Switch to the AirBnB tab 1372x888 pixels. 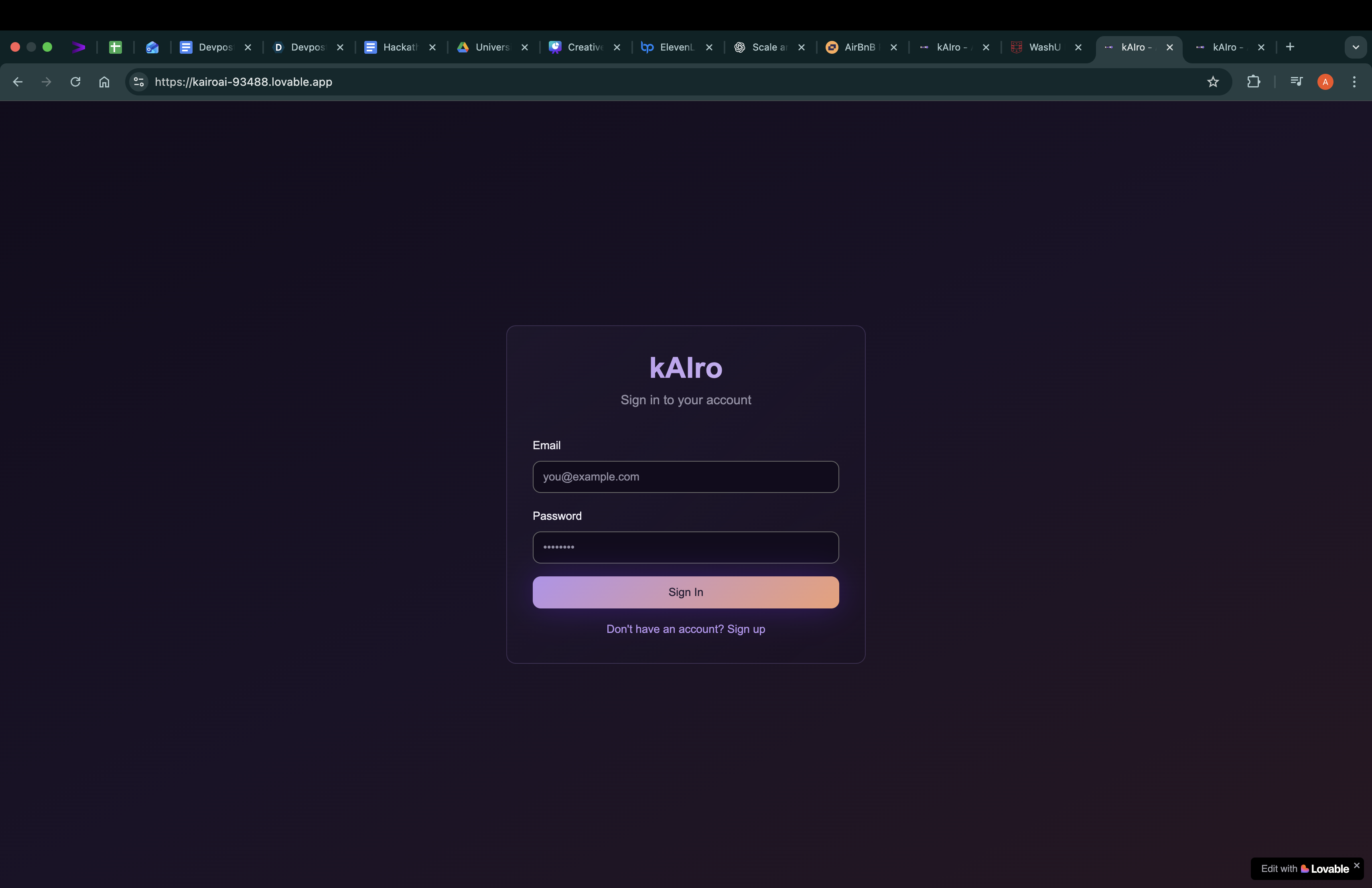(859, 47)
